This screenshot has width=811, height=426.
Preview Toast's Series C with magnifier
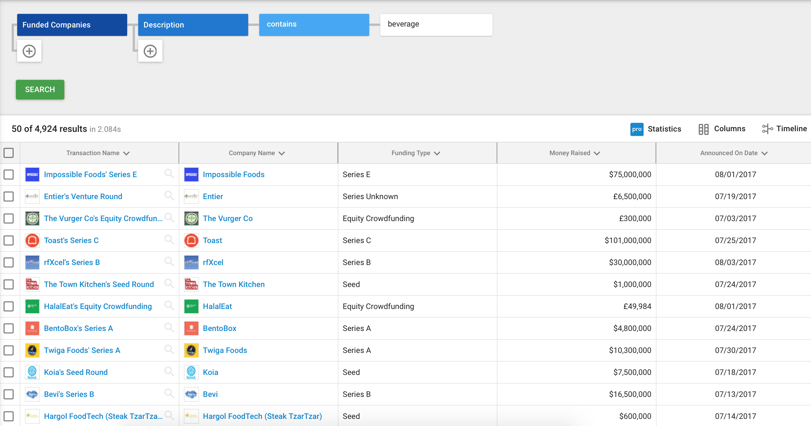(x=169, y=239)
